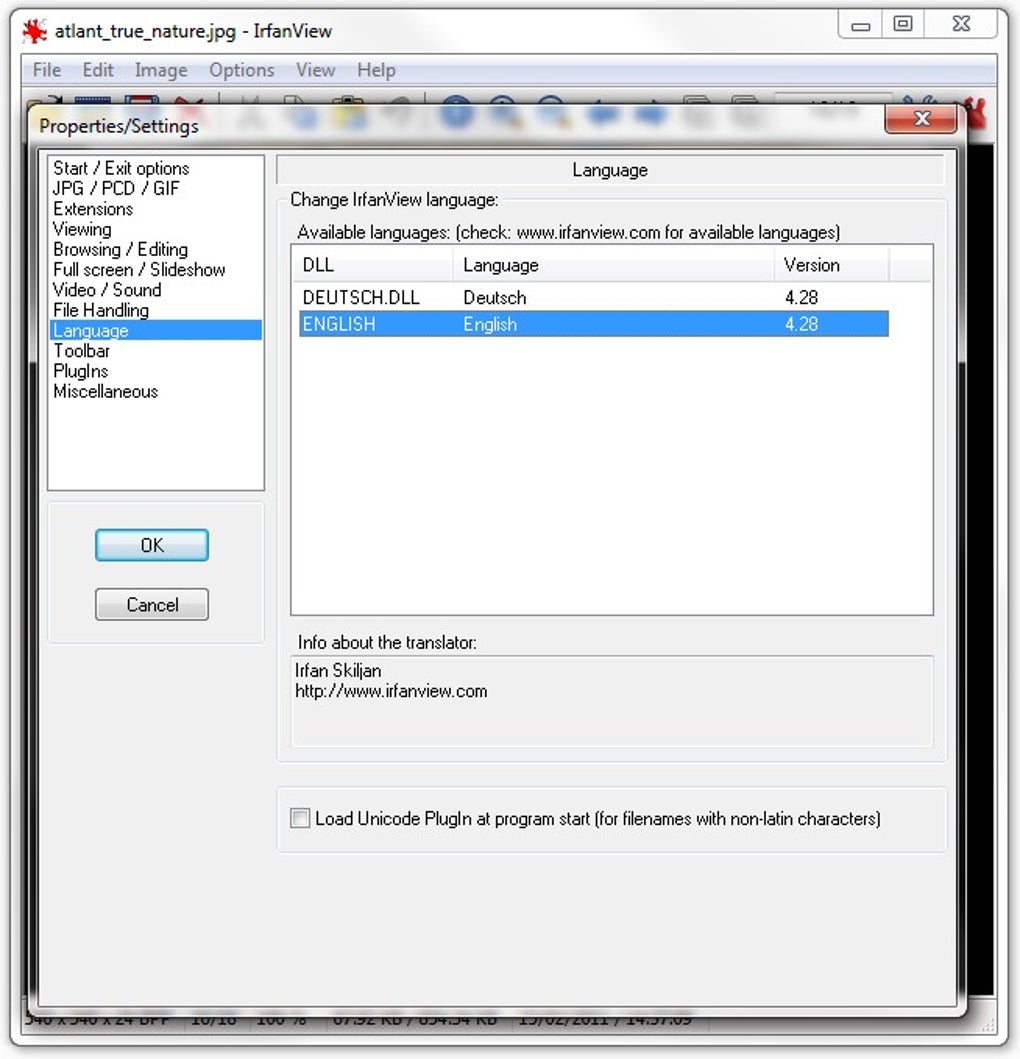Screen dimensions: 1020x1059
Task: Minimize the IrfanView window
Action: coord(860,25)
